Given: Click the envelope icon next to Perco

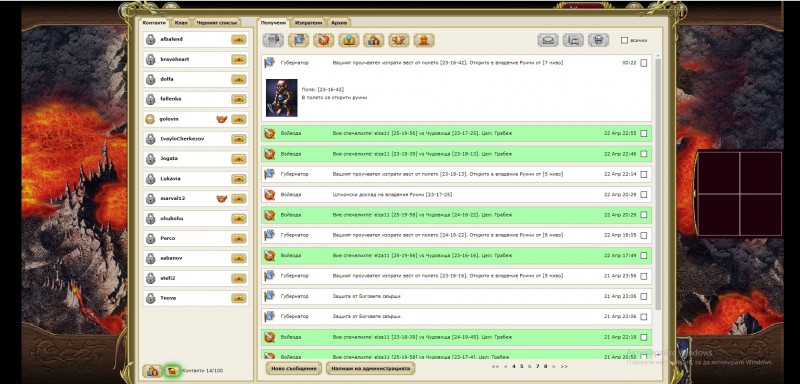Looking at the screenshot, I should coord(238,239).
